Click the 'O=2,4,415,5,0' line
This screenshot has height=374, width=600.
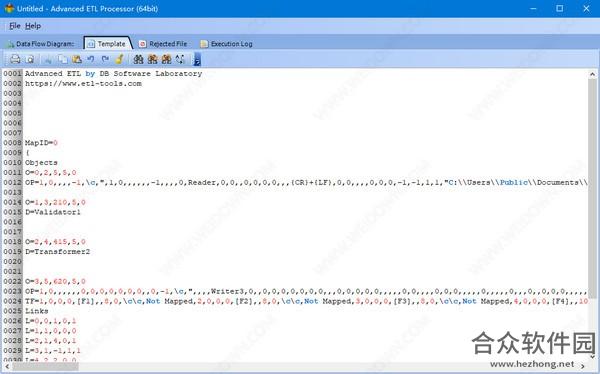[55, 242]
